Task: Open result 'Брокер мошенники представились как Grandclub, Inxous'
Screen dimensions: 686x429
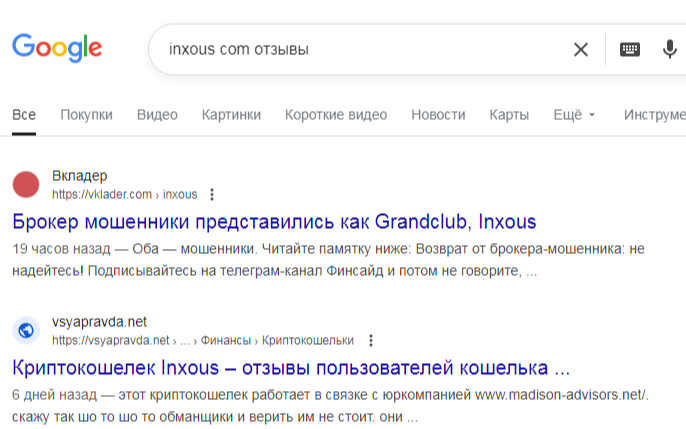Action: 274,221
